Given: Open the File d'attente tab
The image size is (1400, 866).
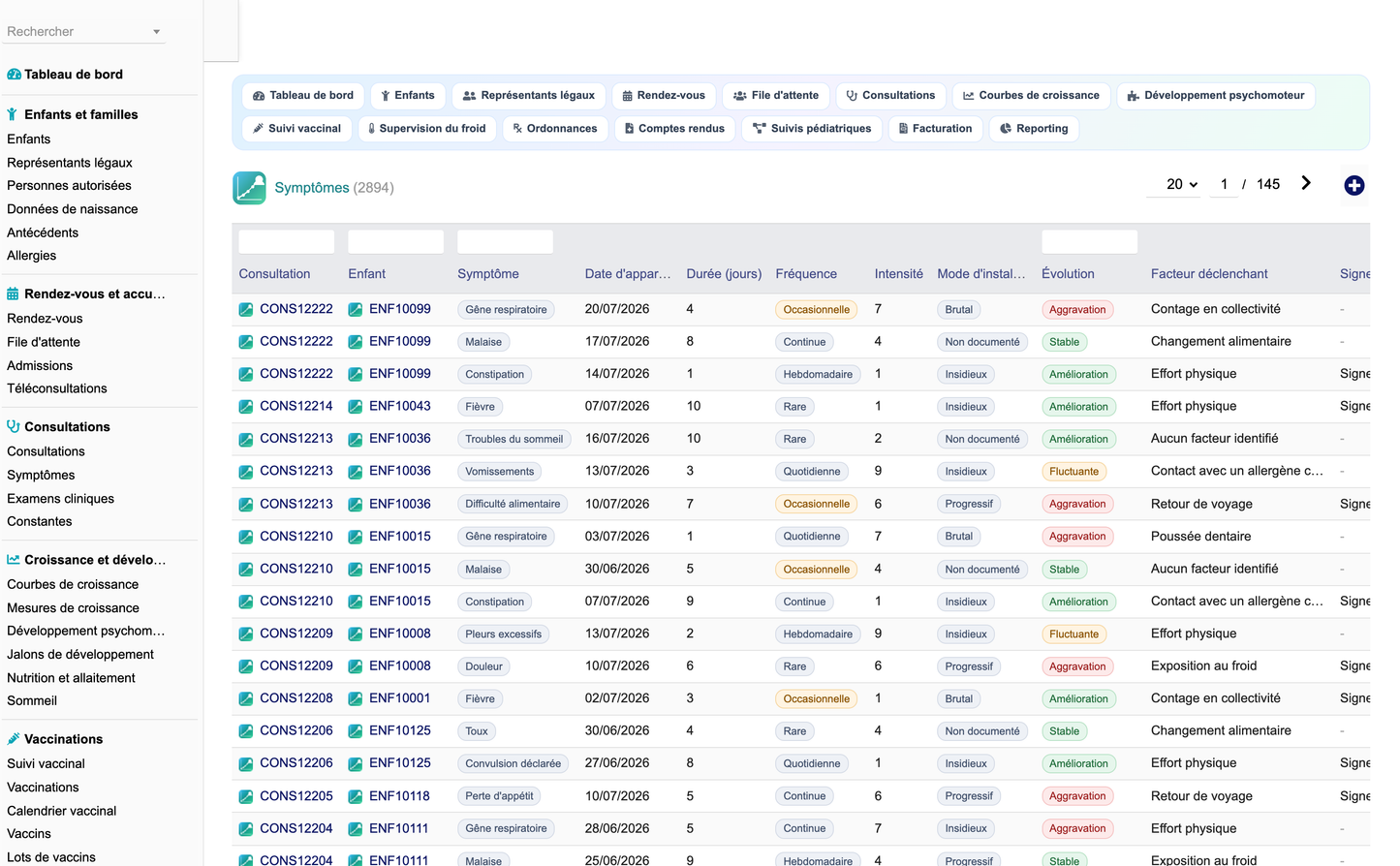Looking at the screenshot, I should pos(776,96).
